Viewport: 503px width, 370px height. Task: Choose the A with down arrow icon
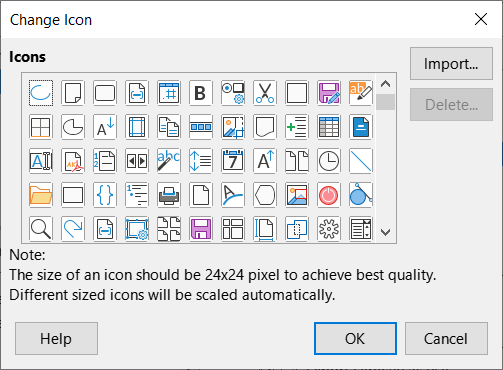pyautogui.click(x=105, y=127)
